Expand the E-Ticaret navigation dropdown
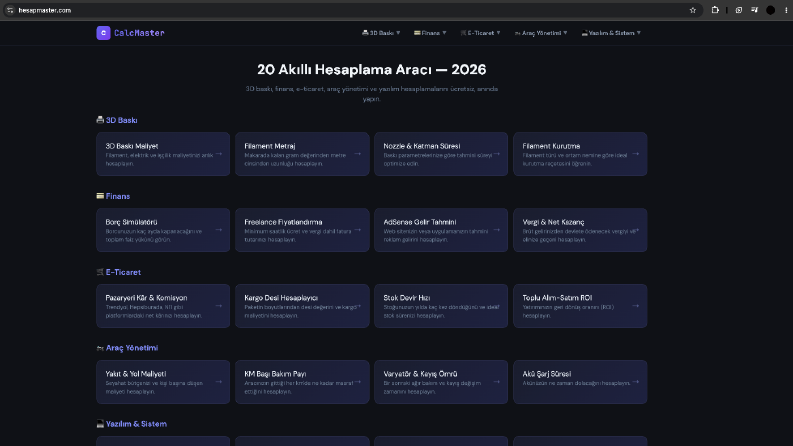The height and width of the screenshot is (446, 793). coord(480,33)
